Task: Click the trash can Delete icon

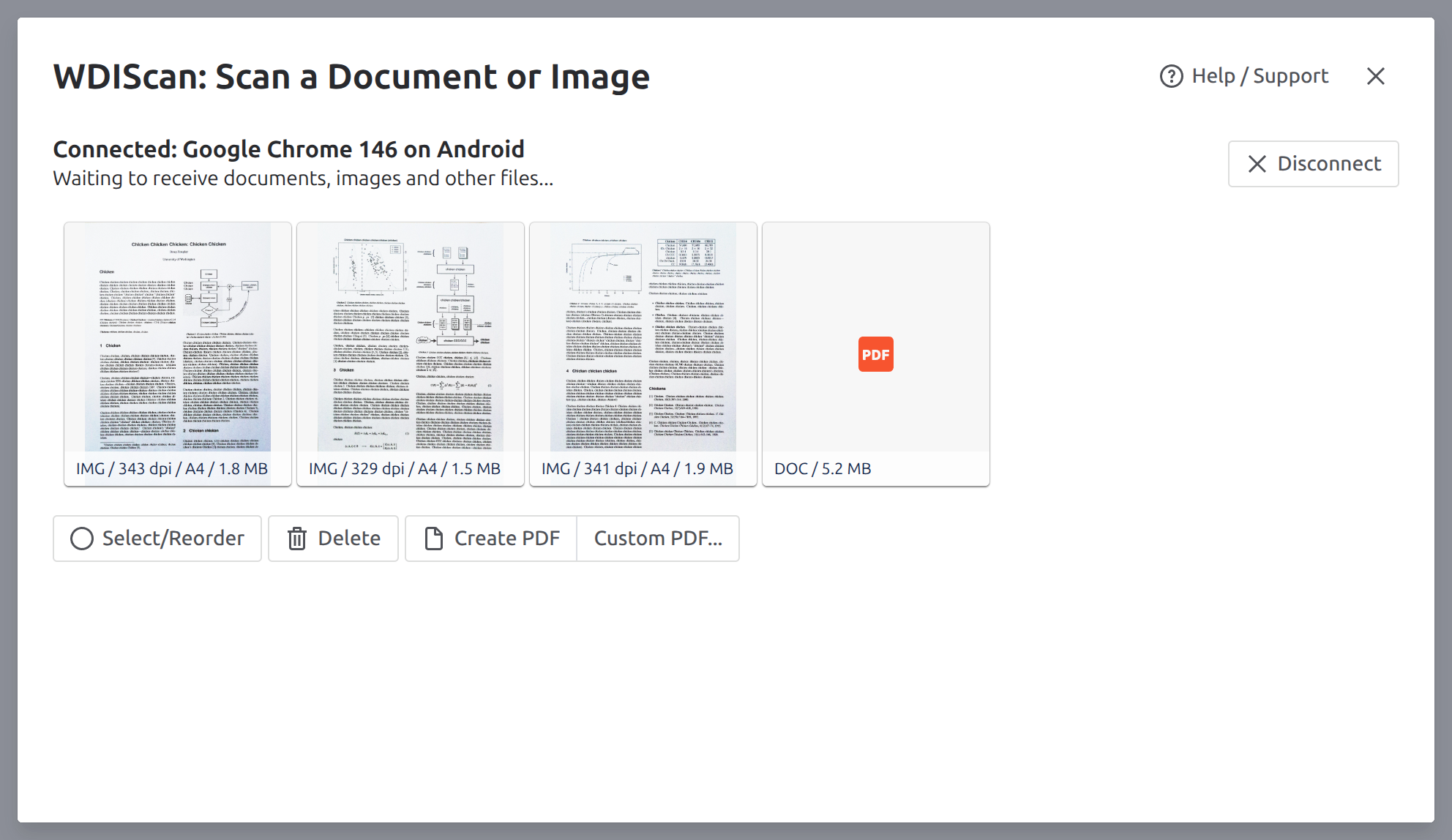Action: tap(296, 539)
